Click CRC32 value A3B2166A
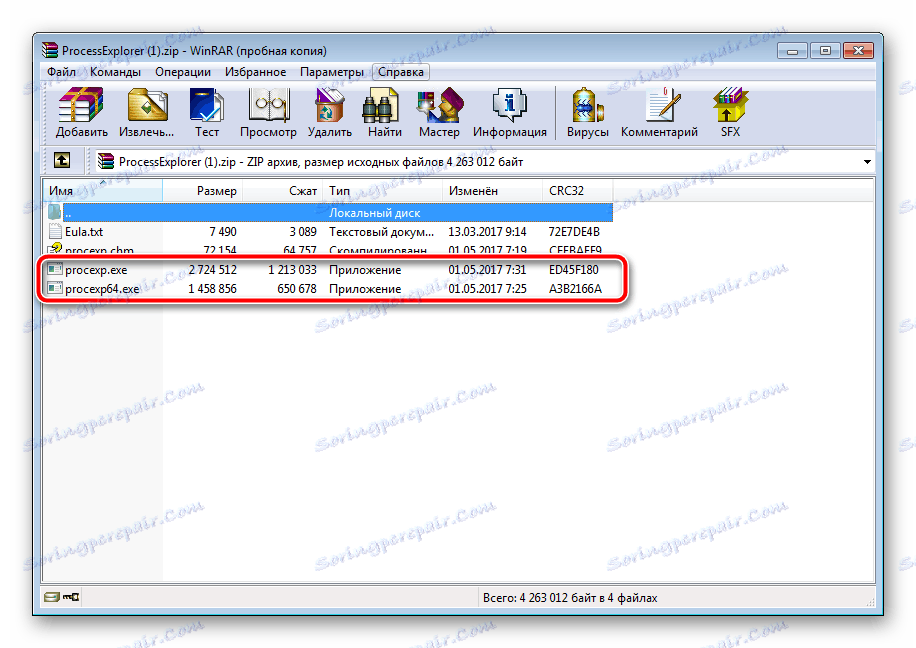Screen dimensions: 916x648 click(575, 289)
